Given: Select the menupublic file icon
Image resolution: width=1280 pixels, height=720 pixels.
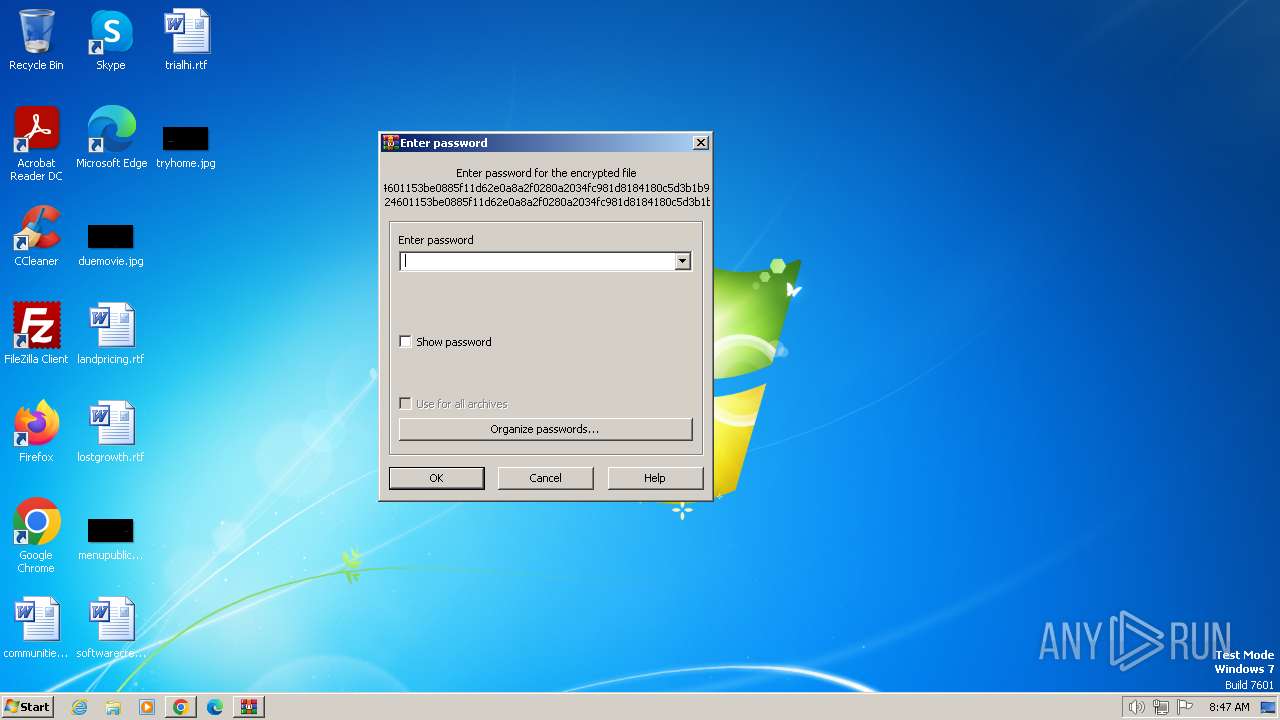Looking at the screenshot, I should tap(111, 539).
